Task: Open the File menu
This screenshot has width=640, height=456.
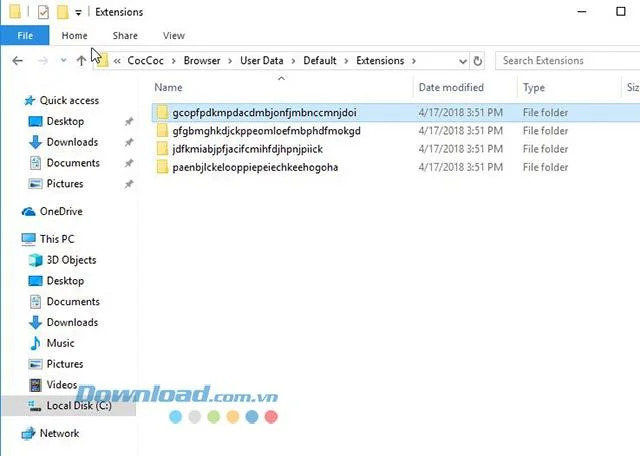Action: pos(25,36)
